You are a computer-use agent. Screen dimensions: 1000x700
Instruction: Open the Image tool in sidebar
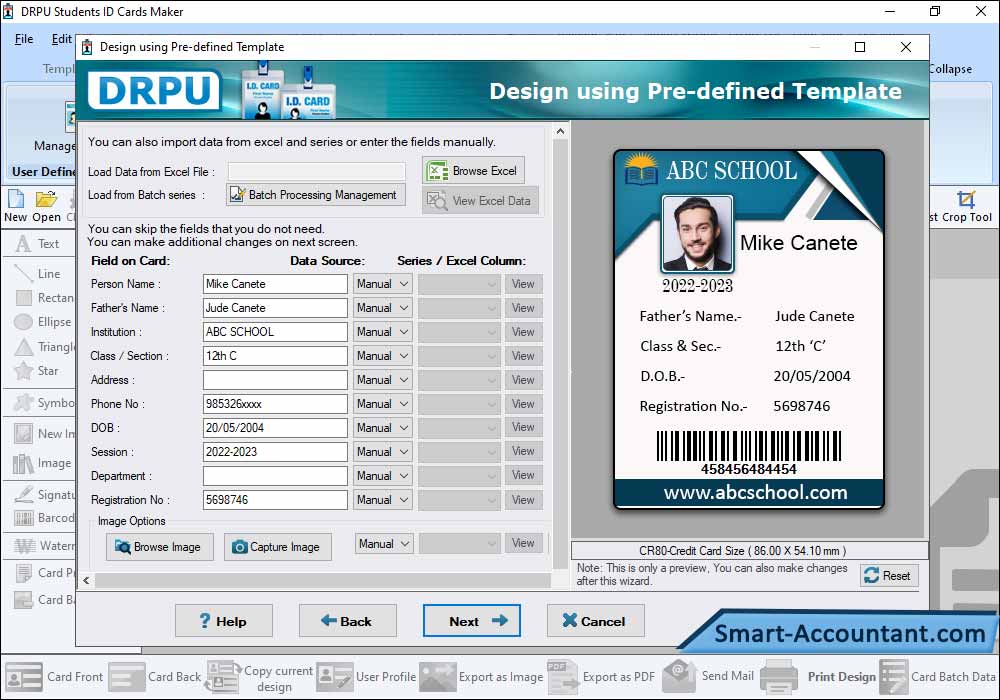pos(43,463)
